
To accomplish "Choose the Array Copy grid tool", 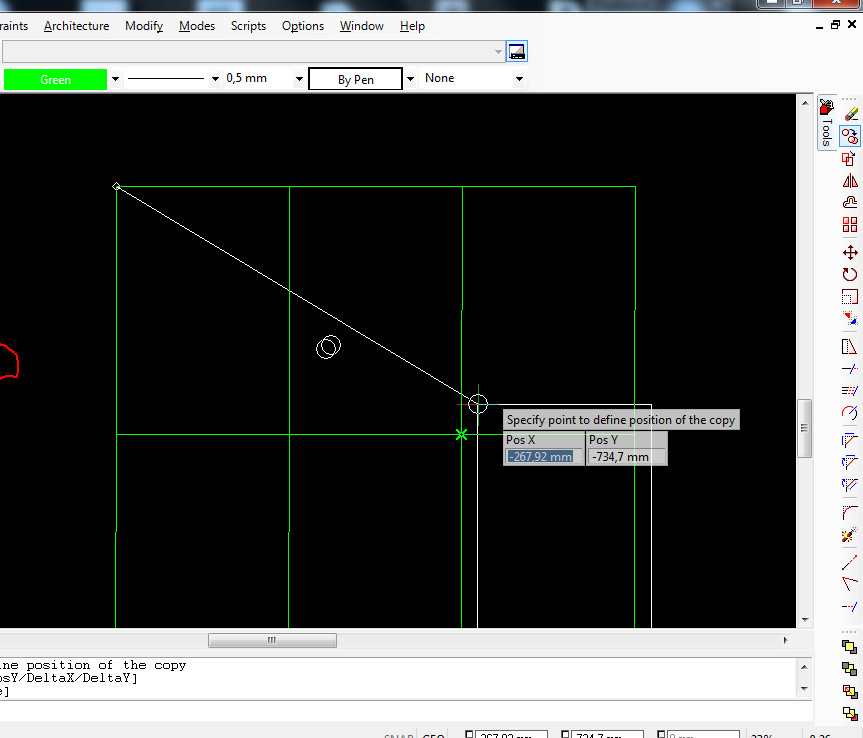I will tap(850, 225).
